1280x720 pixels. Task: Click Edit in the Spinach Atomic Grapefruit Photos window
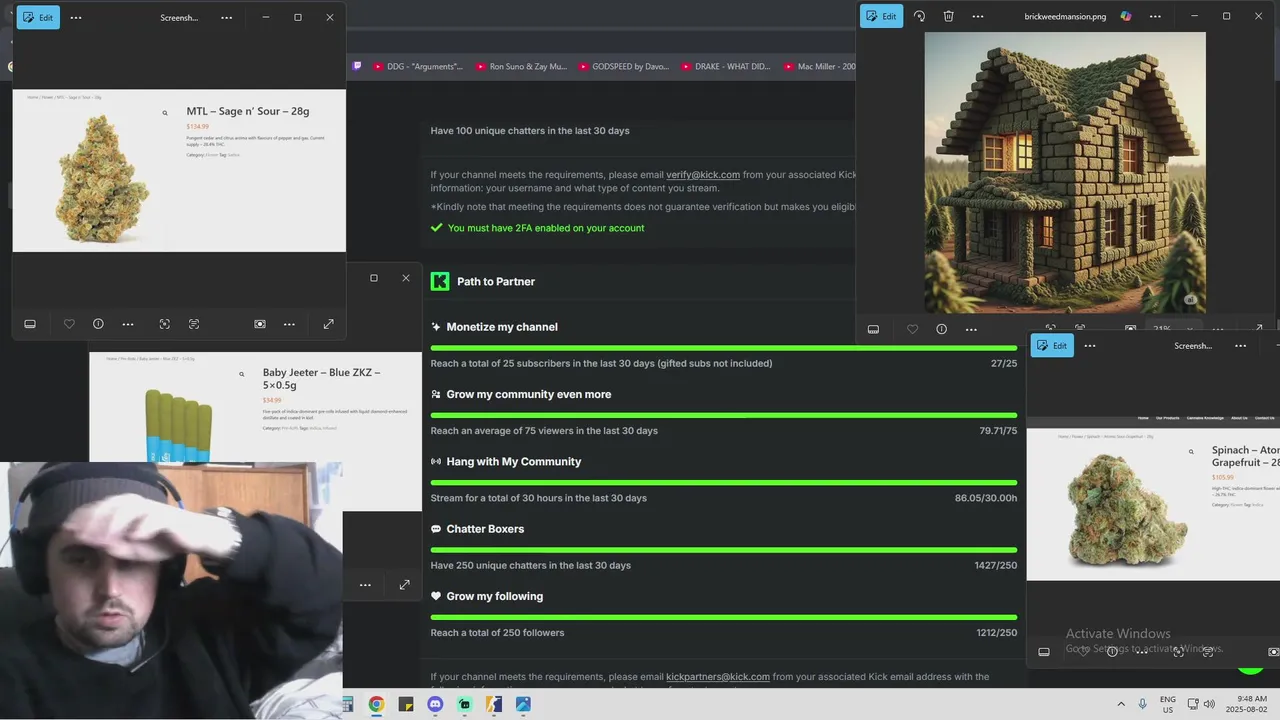click(x=1052, y=345)
